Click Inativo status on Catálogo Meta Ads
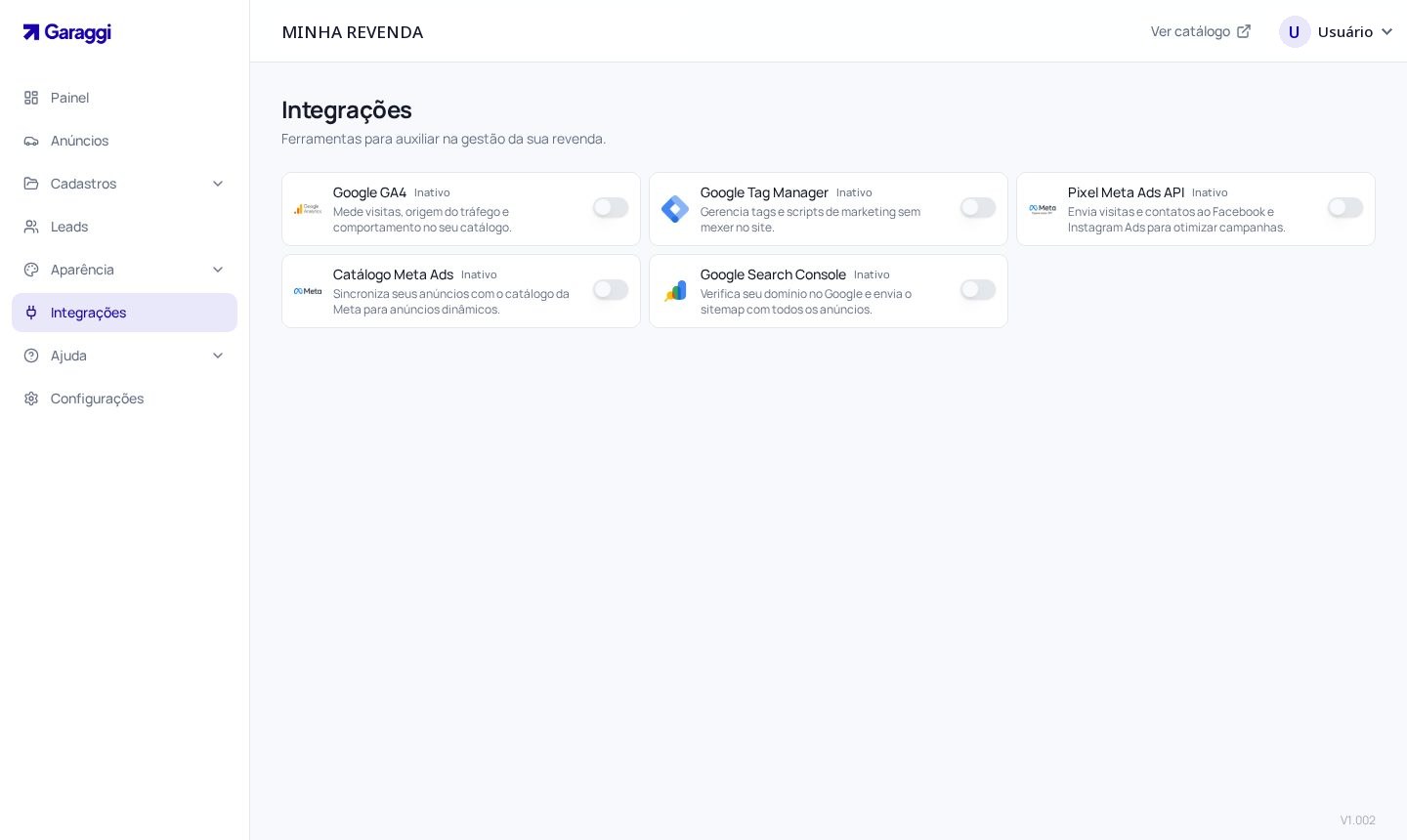 pos(479,274)
